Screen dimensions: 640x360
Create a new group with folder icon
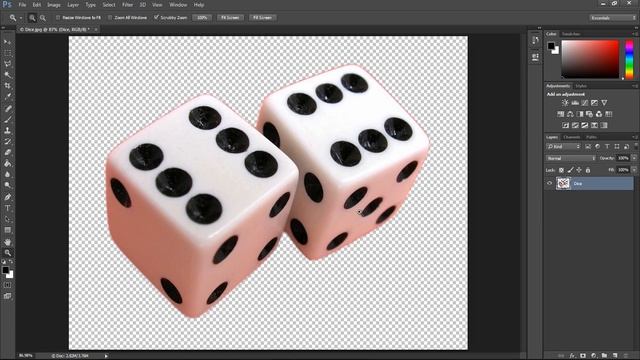(604, 356)
